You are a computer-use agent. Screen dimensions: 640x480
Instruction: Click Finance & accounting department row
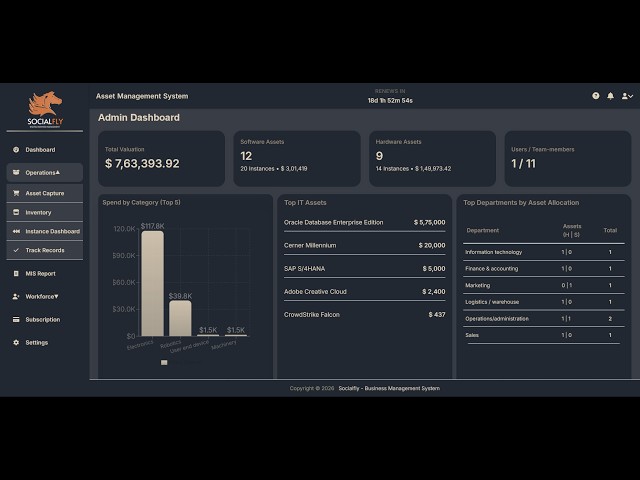(x=544, y=269)
